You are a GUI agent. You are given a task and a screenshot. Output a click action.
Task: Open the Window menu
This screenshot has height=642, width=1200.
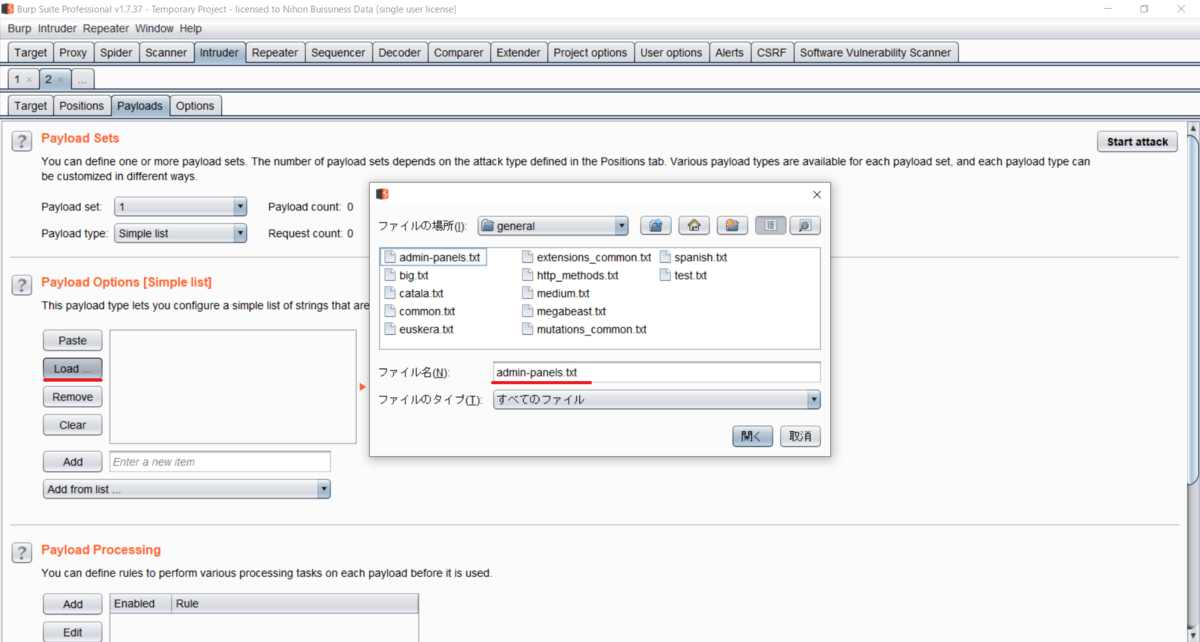(x=154, y=28)
